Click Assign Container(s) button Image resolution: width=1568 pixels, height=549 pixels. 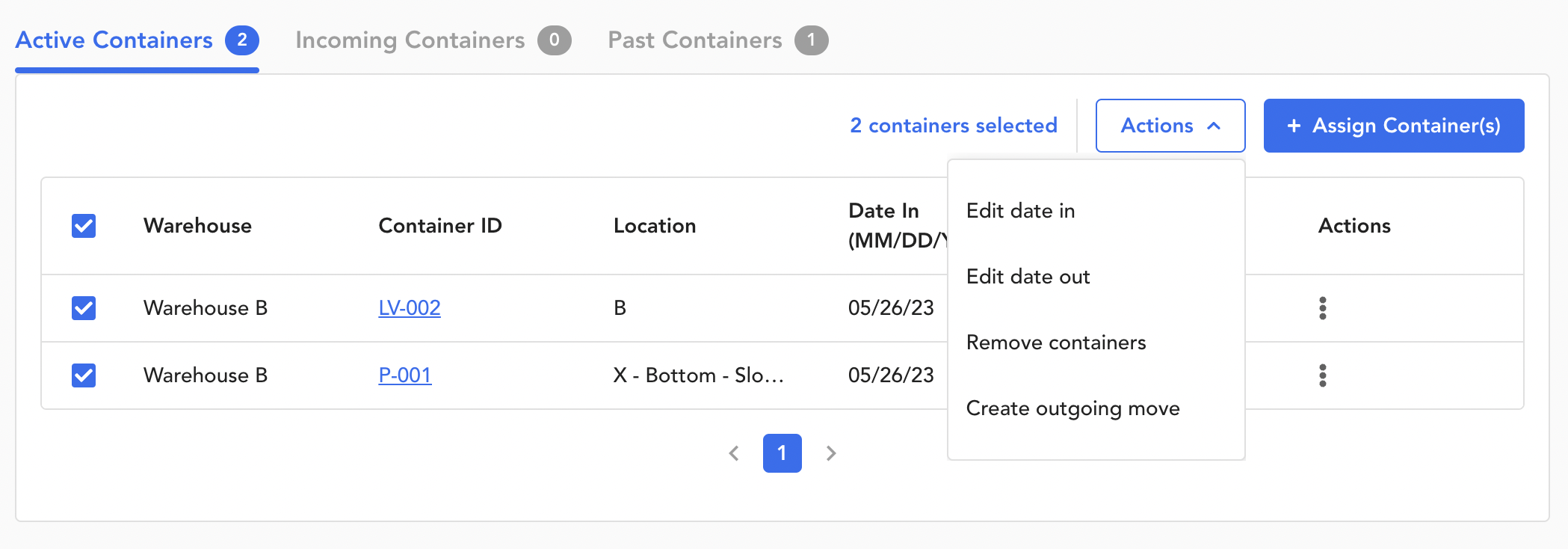[1393, 126]
